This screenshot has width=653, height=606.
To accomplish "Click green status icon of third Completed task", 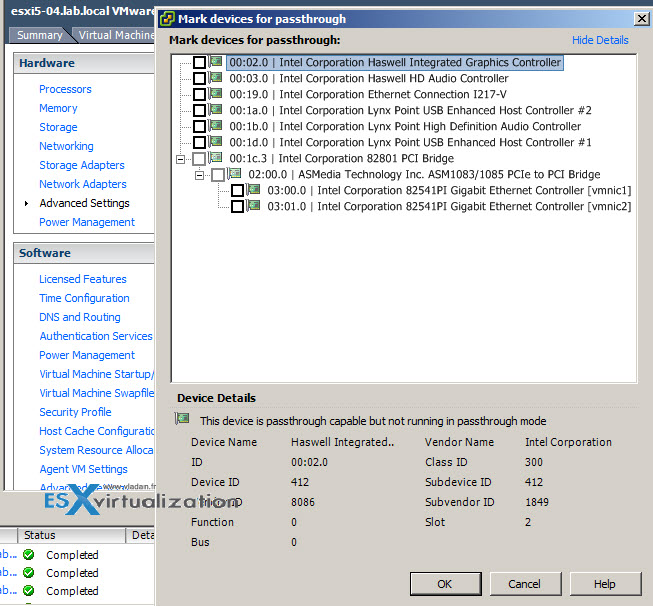I will 29,590.
